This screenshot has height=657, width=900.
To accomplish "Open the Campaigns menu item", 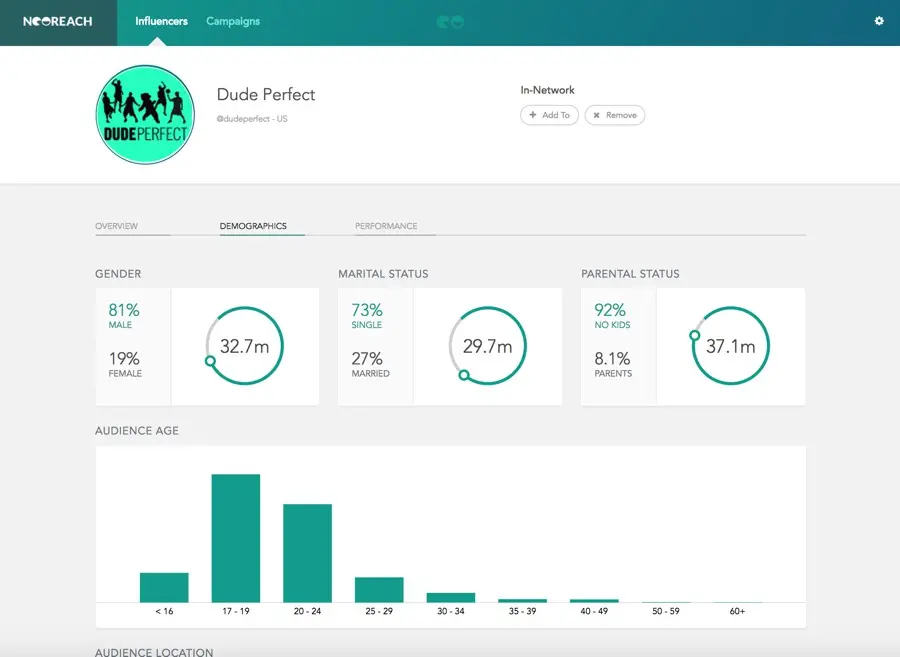I will (x=233, y=21).
